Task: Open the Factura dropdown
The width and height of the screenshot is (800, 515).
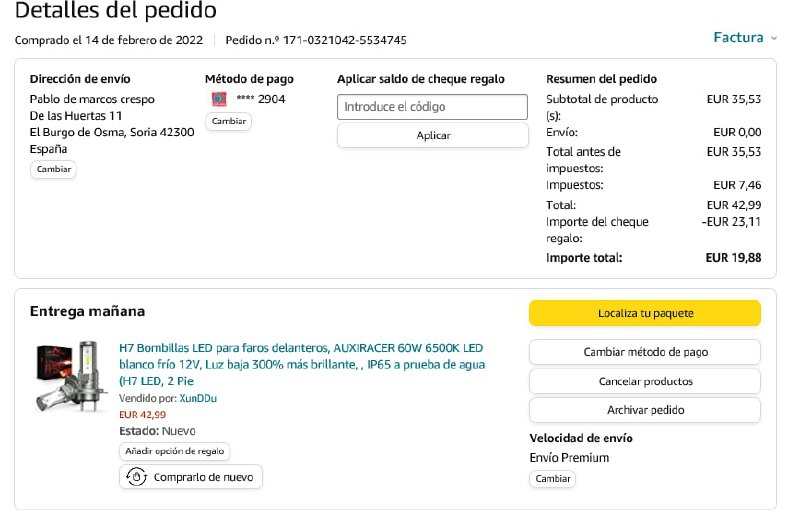Action: point(745,38)
